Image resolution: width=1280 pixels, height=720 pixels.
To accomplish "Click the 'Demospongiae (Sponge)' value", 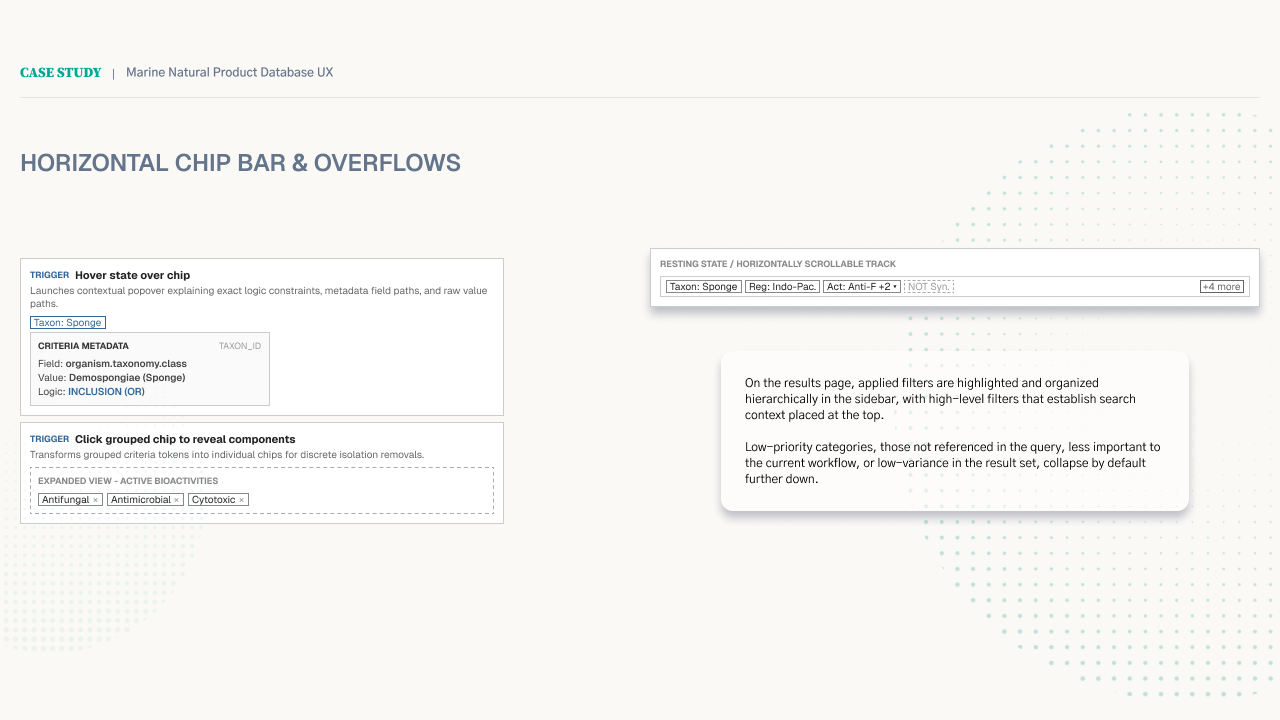I will click(127, 378).
